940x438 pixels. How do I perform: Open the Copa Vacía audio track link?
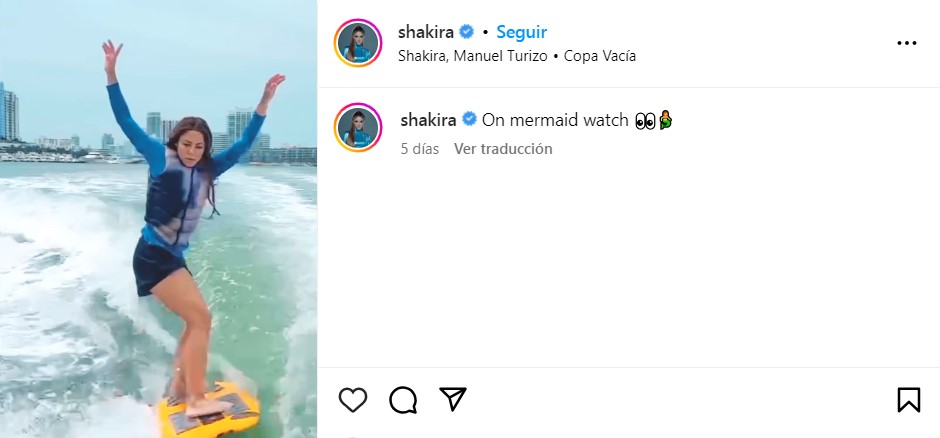(x=600, y=56)
